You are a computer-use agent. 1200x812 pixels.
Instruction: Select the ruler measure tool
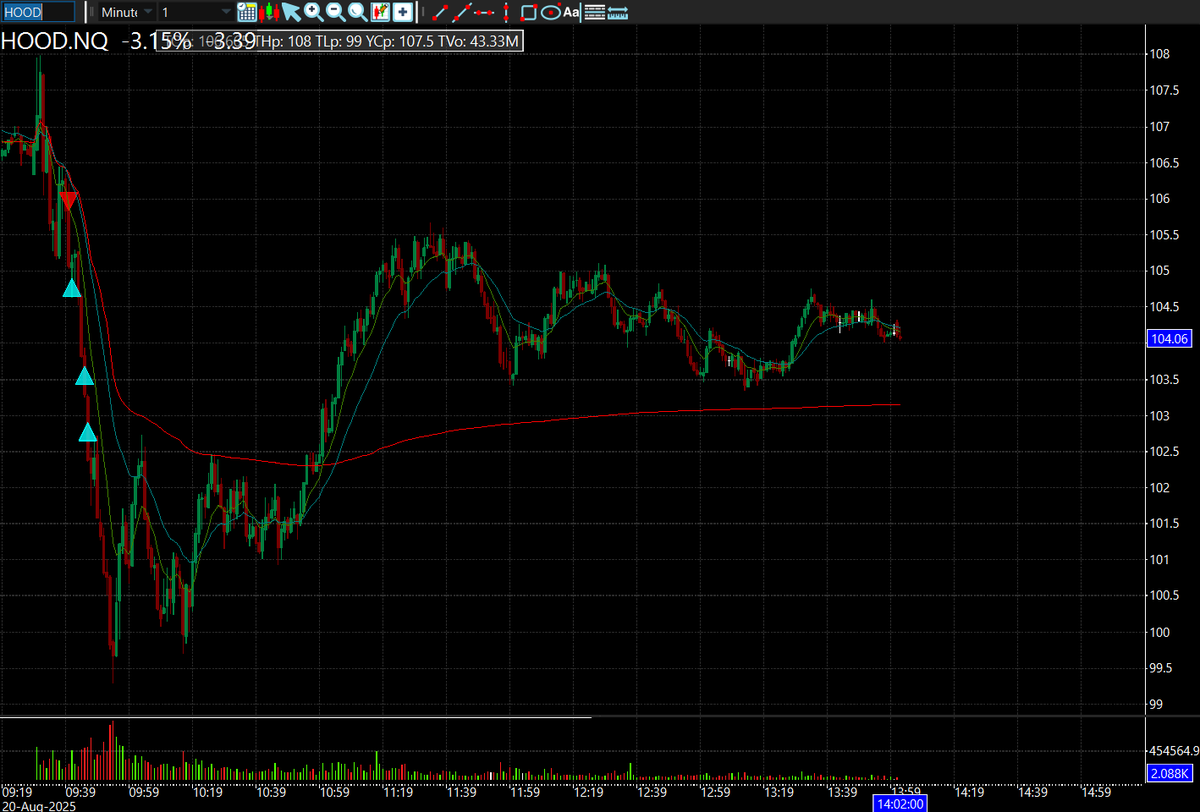coord(618,12)
